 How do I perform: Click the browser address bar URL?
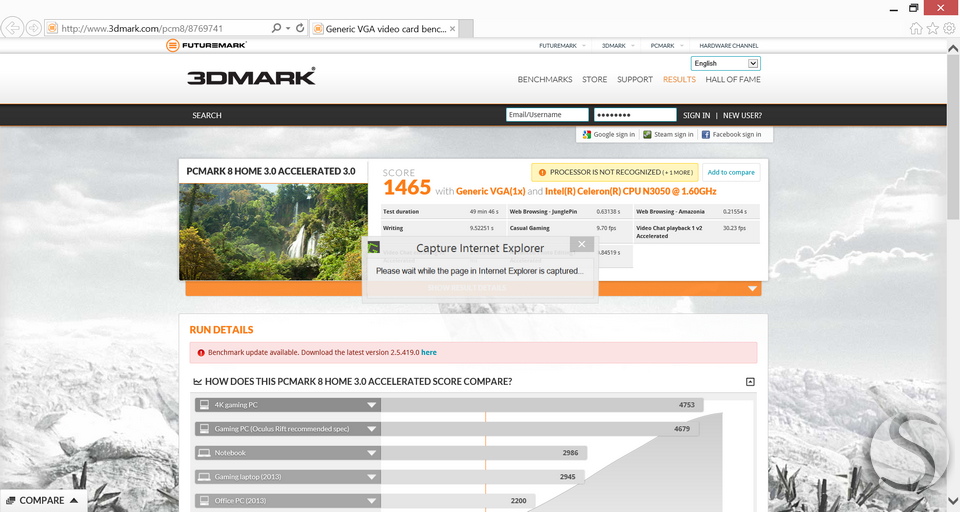point(142,29)
